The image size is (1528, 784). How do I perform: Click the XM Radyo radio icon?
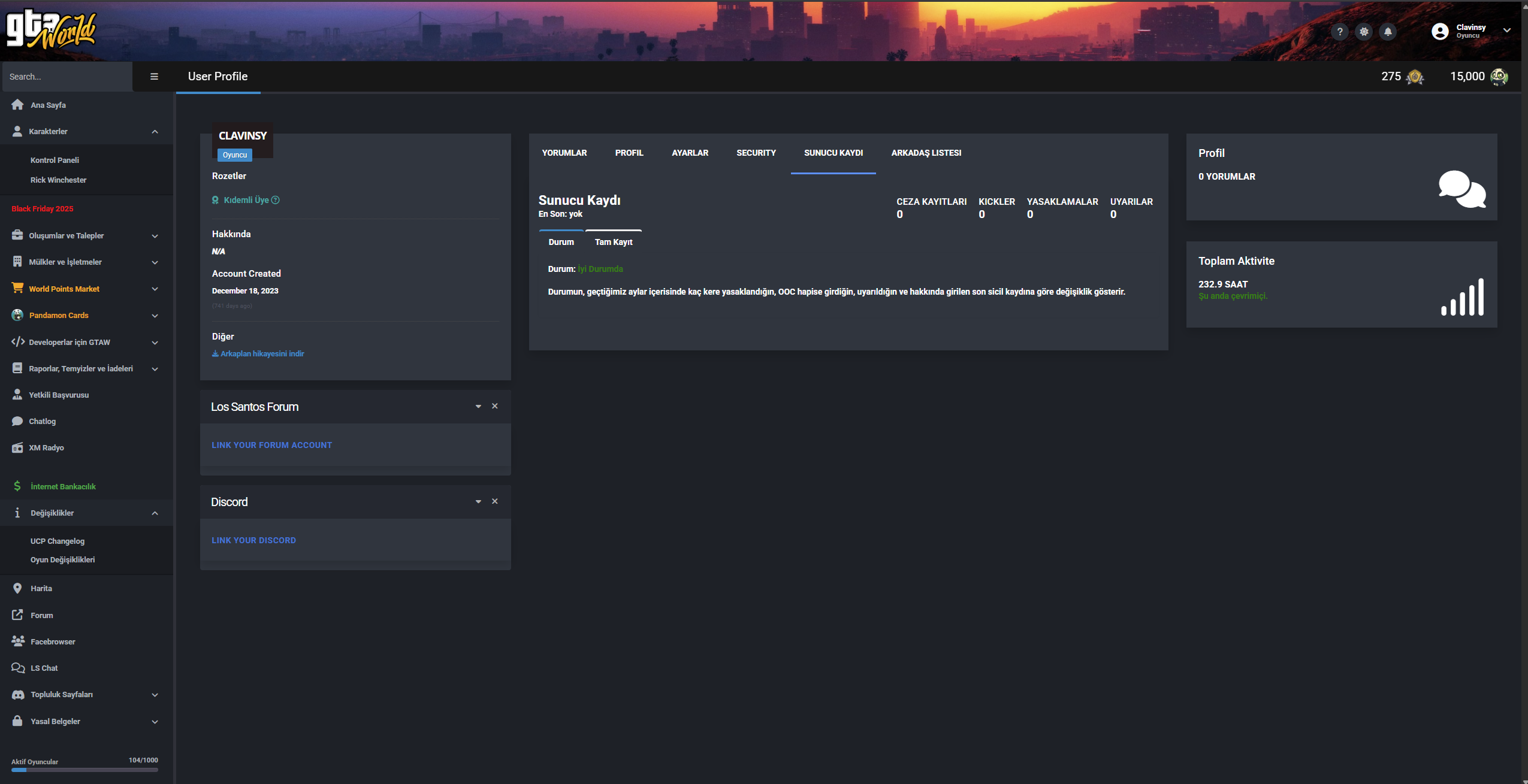tap(17, 447)
